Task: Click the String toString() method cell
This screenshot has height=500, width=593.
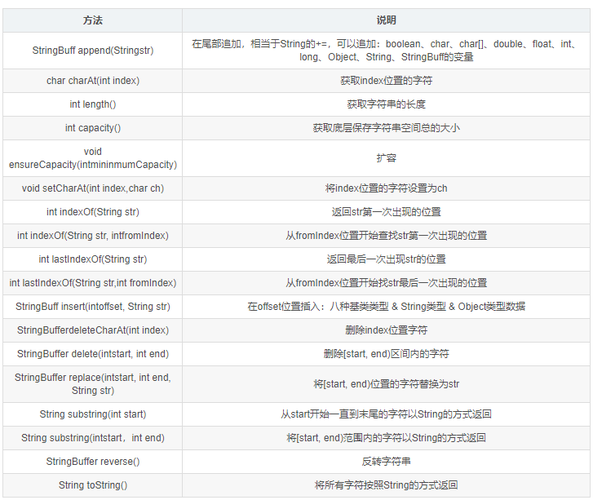Action: click(93, 485)
